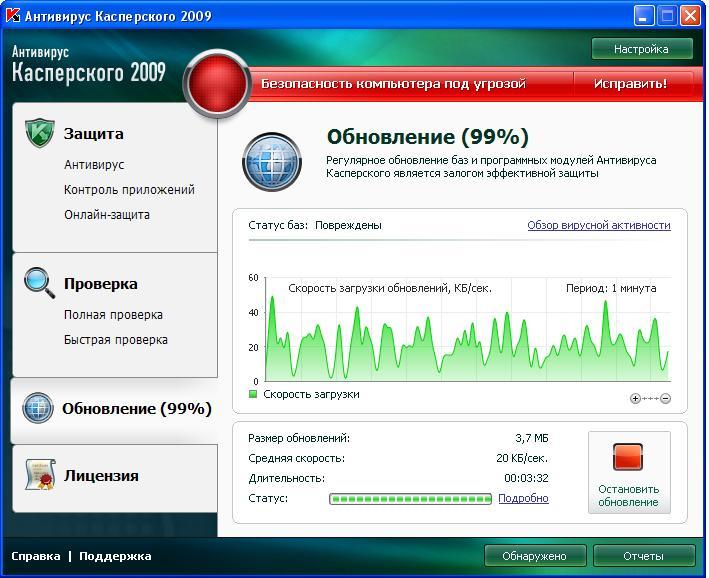Click the 00:03:32 duration value
The image size is (709, 578).
526,478
